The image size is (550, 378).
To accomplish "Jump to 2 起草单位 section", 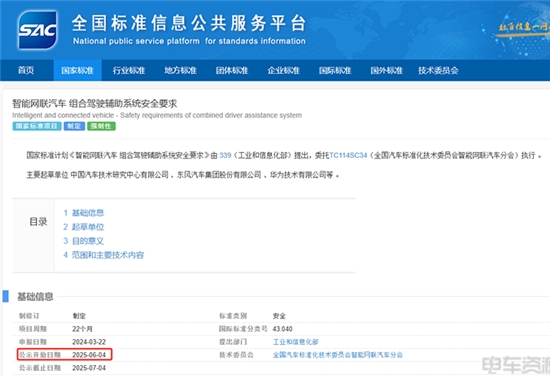I will [x=84, y=227].
